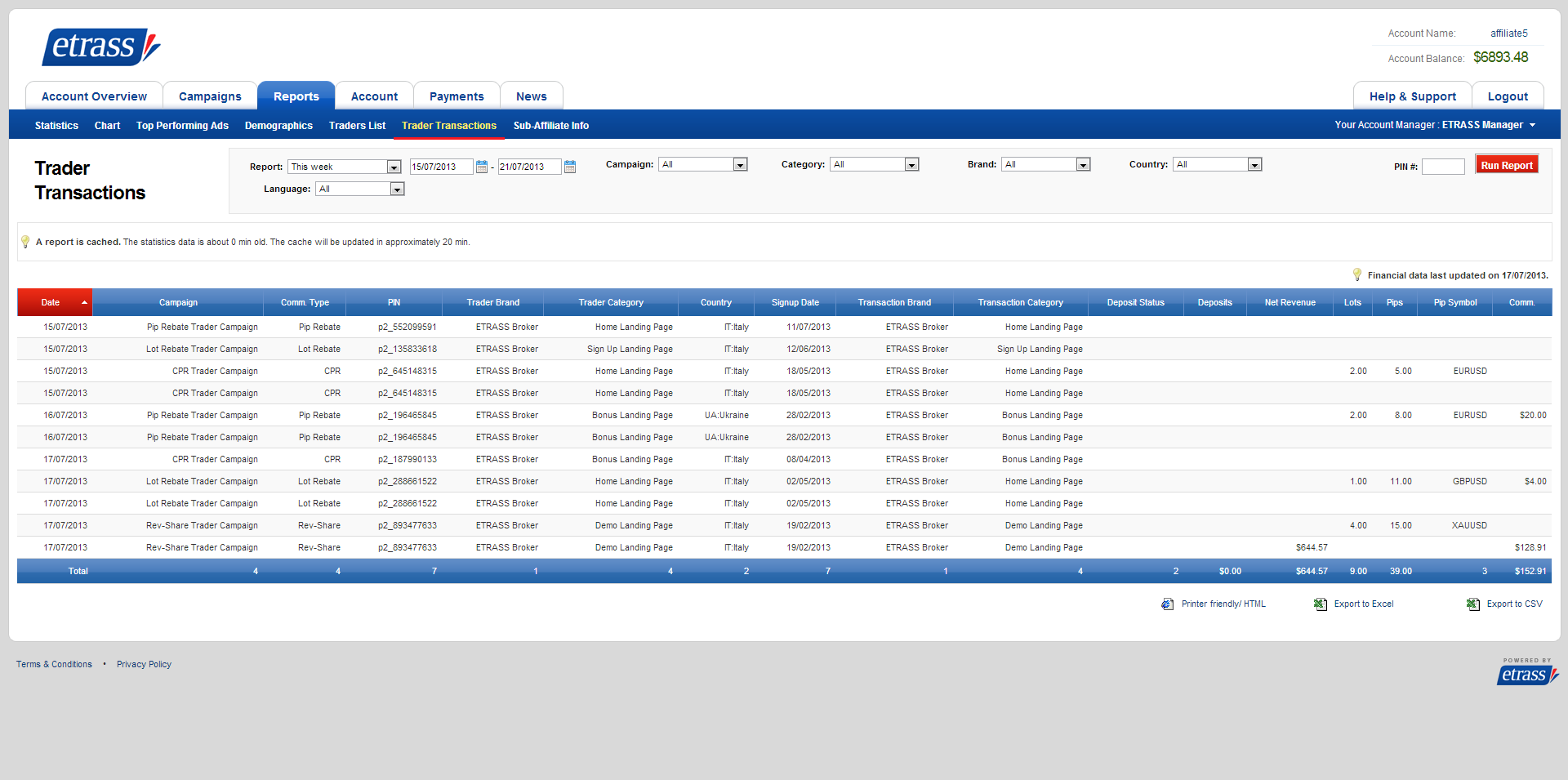This screenshot has height=780, width=1568.
Task: Open Sub-Affiliate Info submenu item
Action: [551, 126]
